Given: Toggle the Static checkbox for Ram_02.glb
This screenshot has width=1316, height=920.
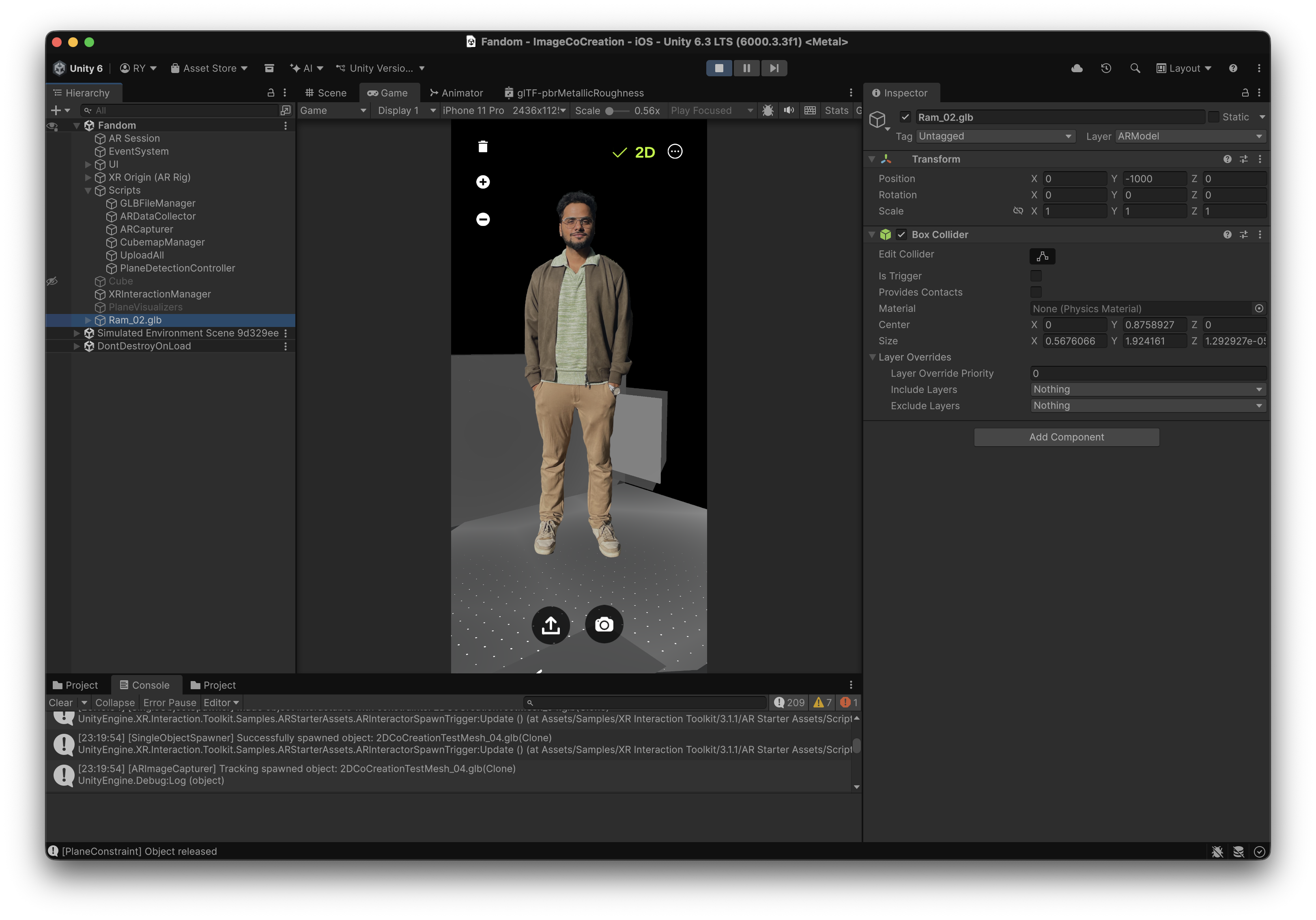Looking at the screenshot, I should [1213, 117].
